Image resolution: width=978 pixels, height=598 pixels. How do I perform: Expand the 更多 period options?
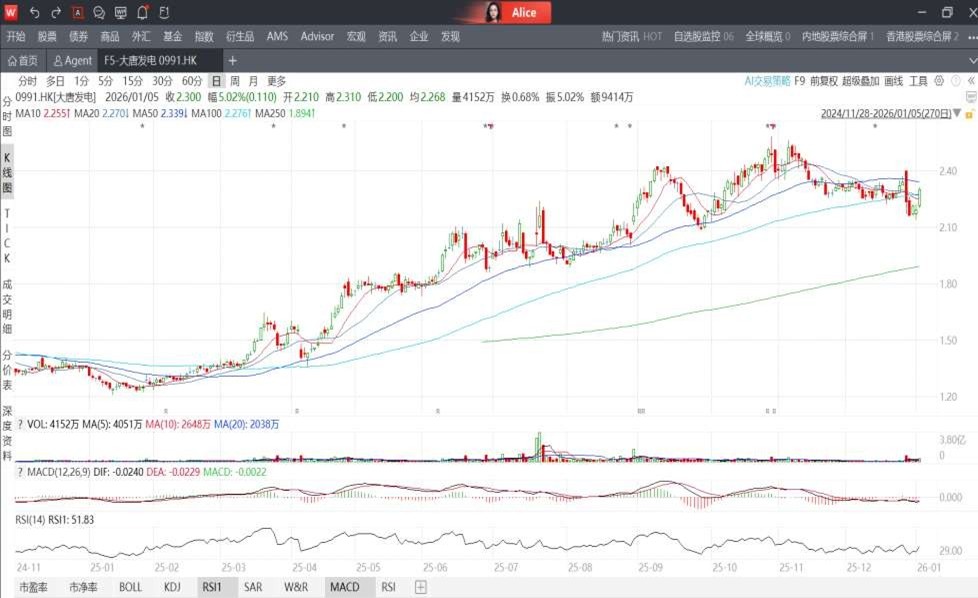point(276,81)
